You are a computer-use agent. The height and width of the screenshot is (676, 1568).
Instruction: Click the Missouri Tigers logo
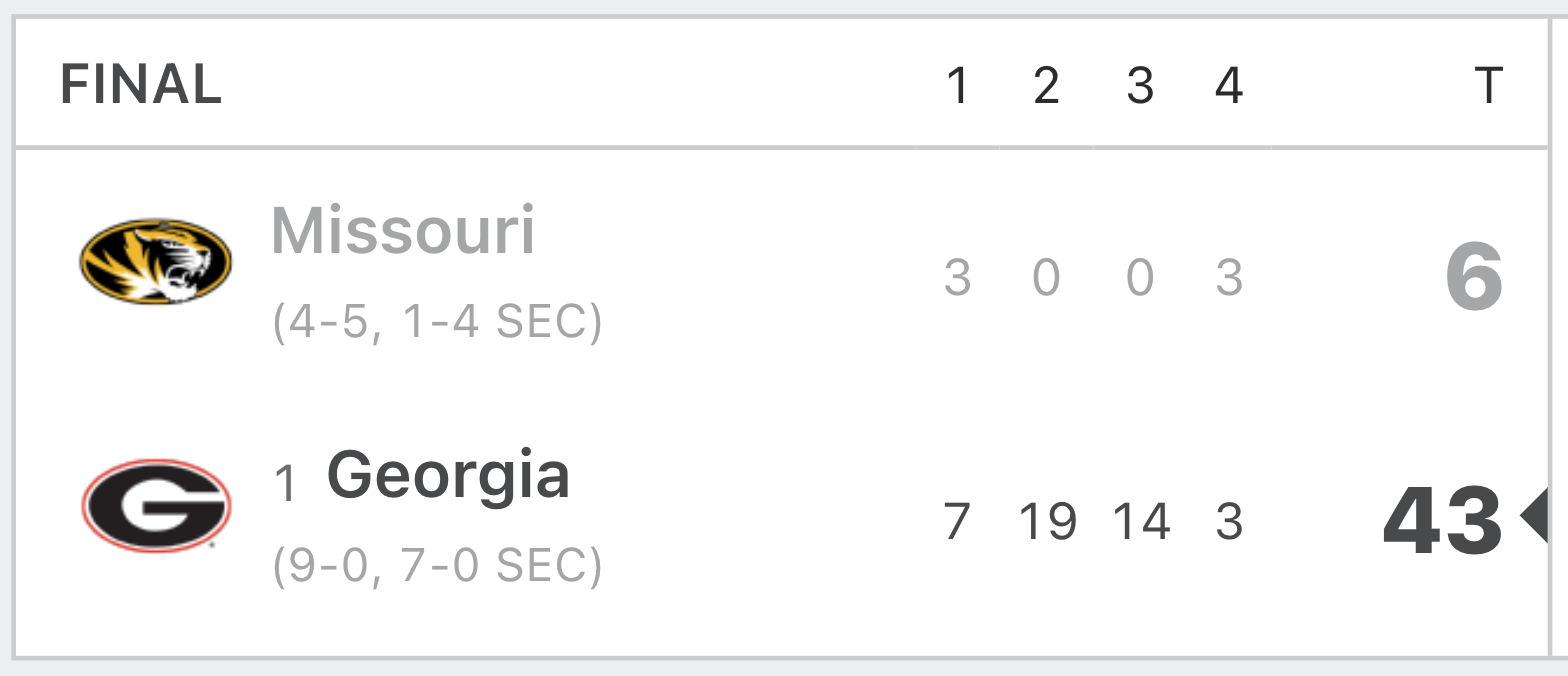tap(156, 262)
